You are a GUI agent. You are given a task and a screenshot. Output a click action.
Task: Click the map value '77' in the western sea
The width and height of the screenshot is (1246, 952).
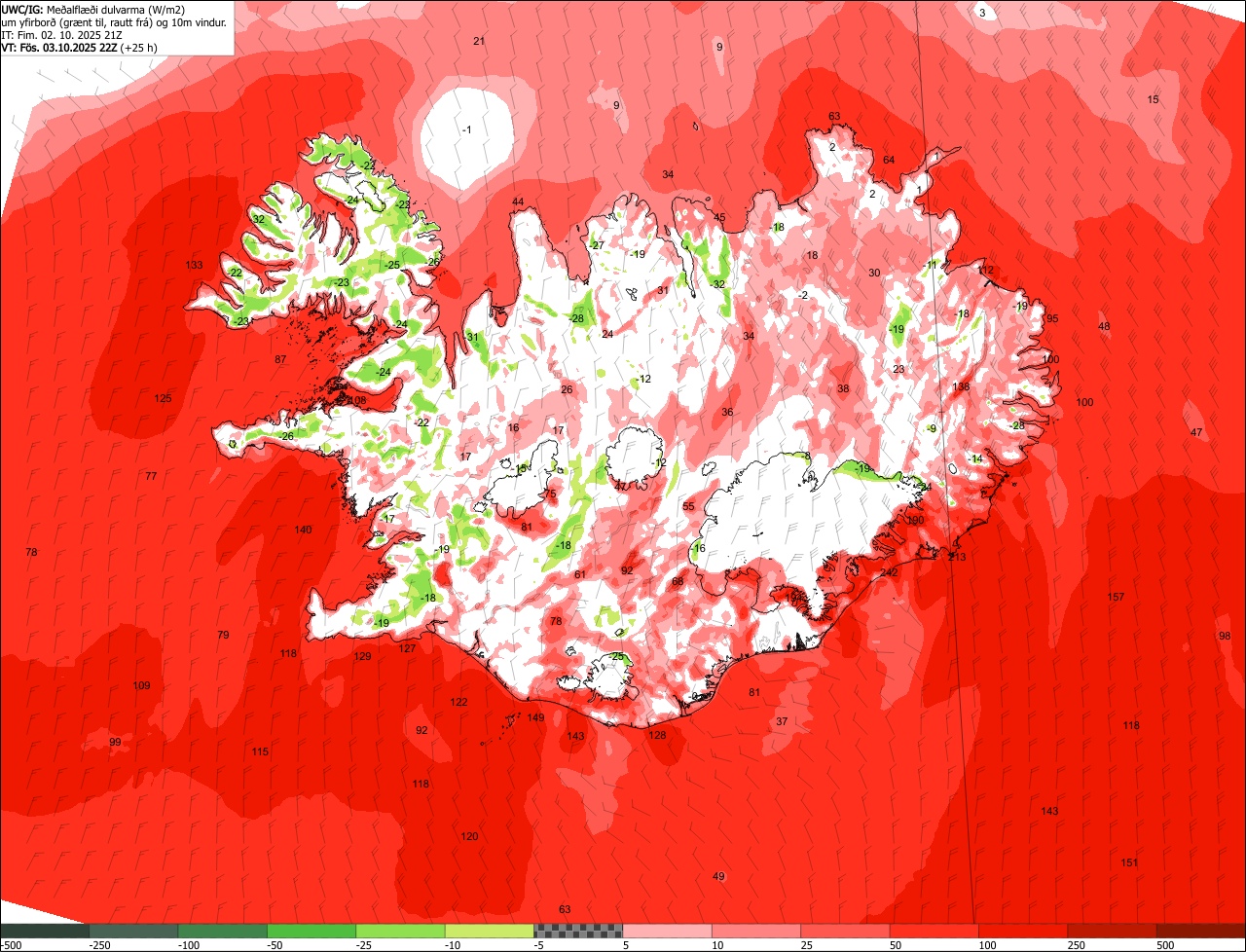[151, 477]
